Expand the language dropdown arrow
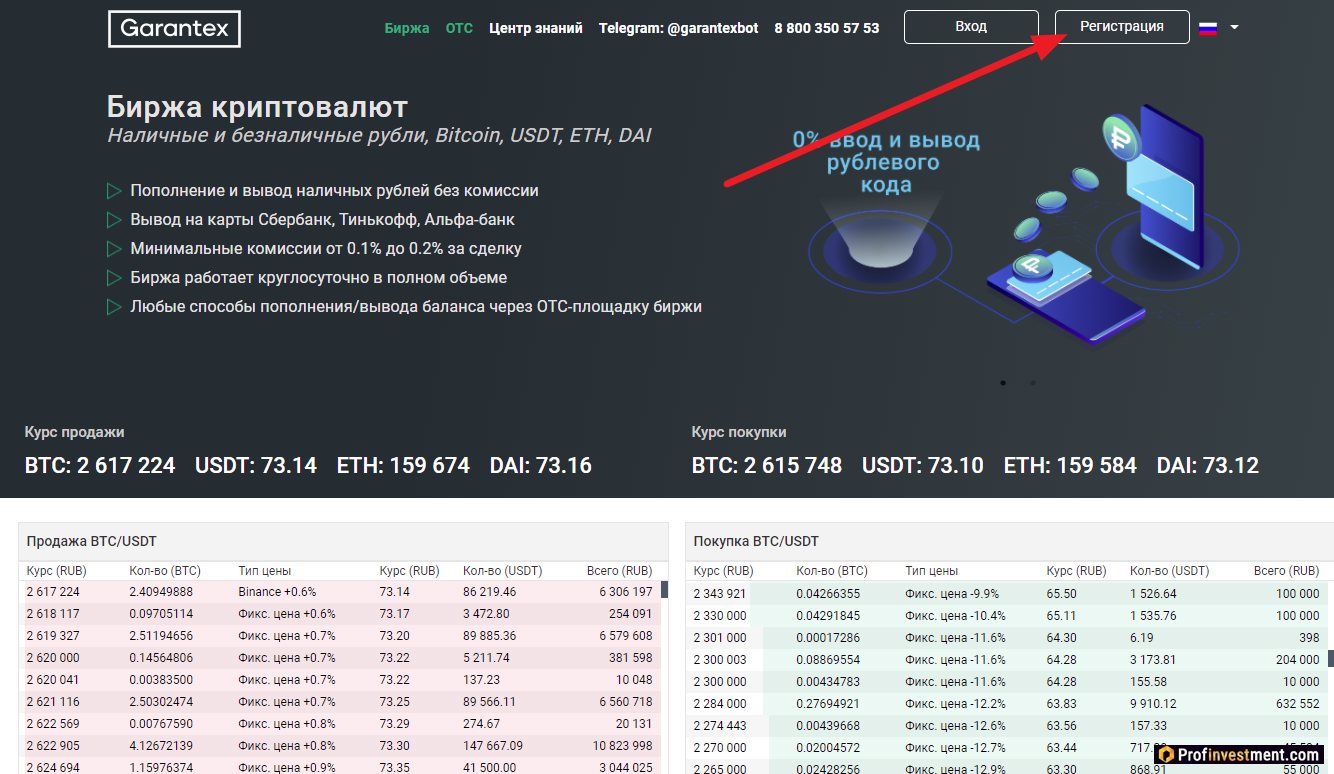 coord(1234,28)
